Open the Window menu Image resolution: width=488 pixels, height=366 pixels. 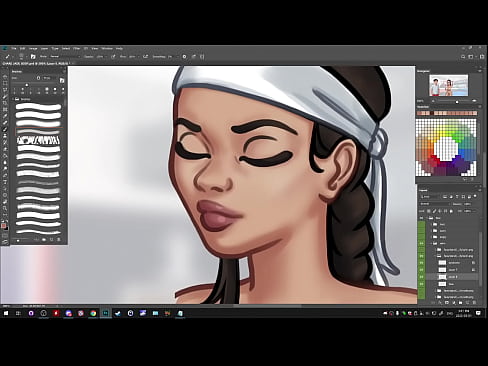pyautogui.click(x=107, y=48)
